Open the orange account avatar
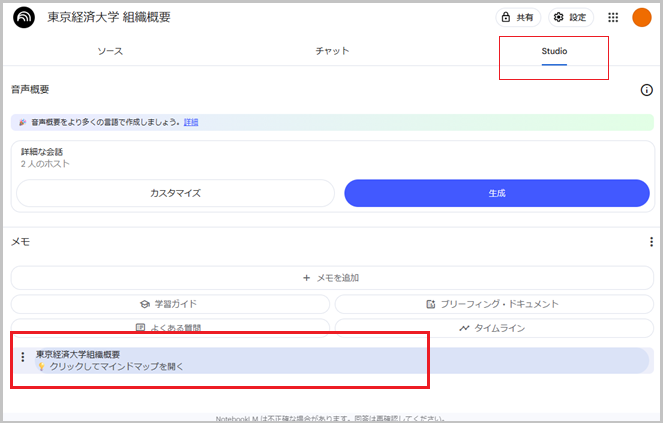The width and height of the screenshot is (663, 423). coord(641,17)
